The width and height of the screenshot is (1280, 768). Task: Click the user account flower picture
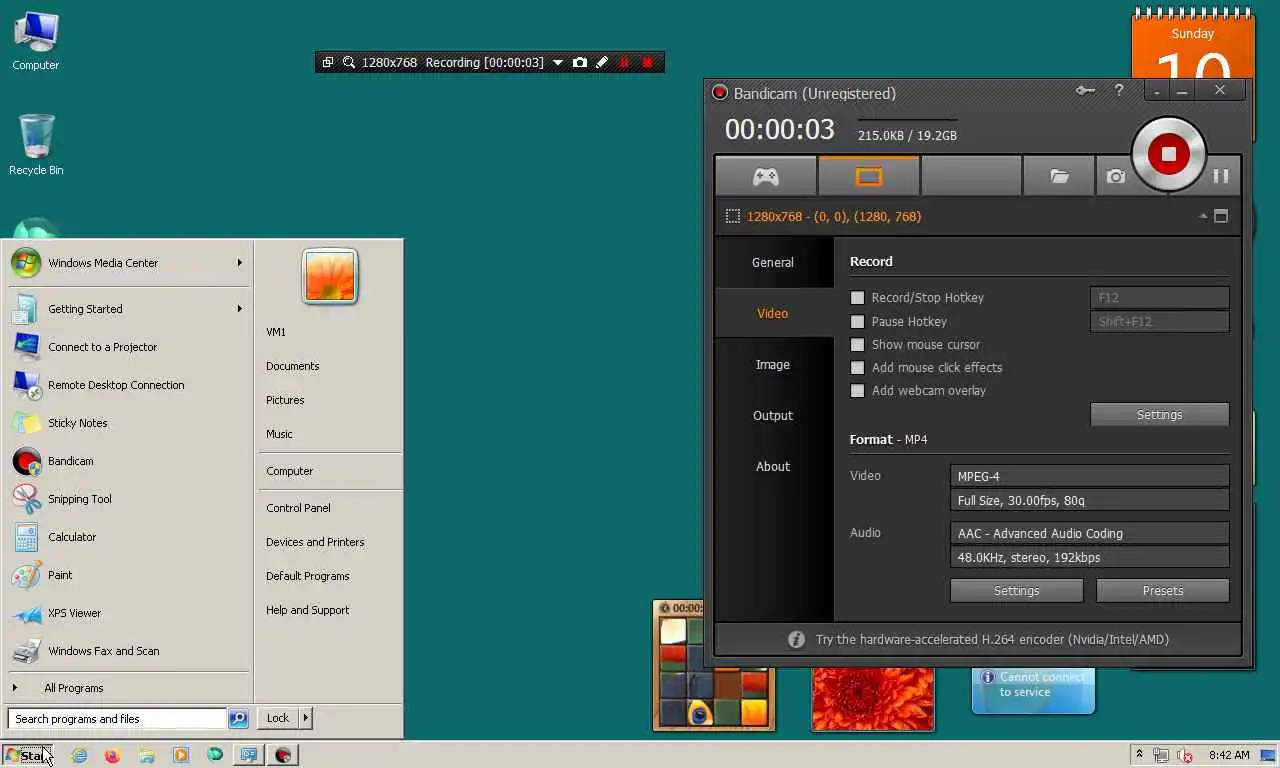click(x=330, y=275)
